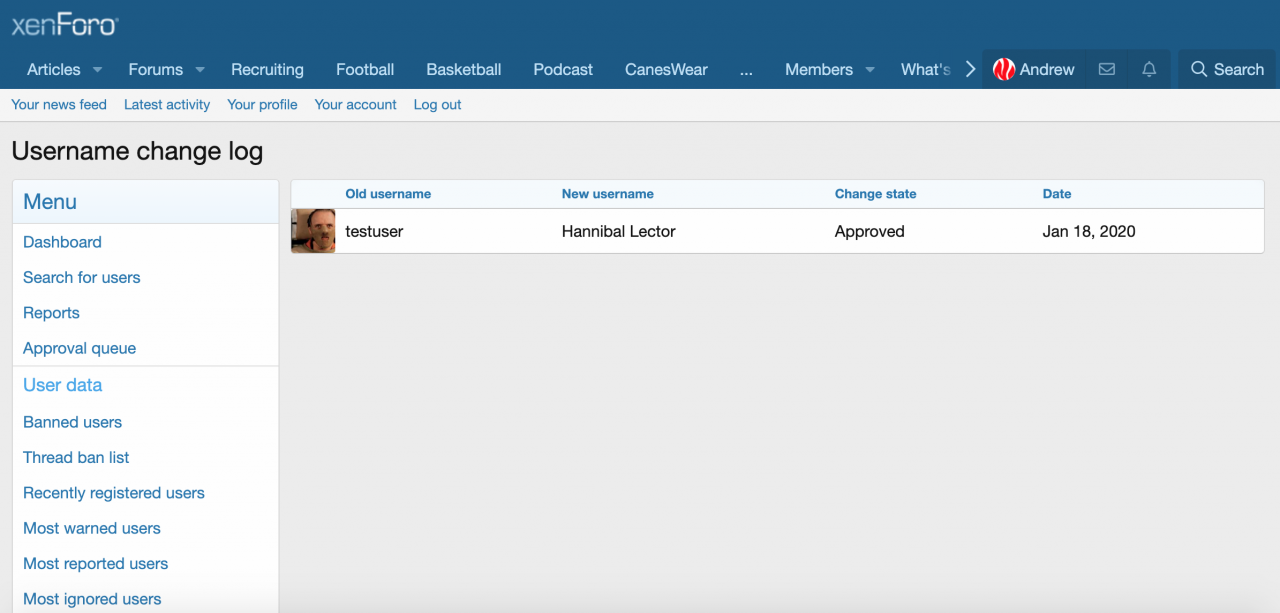Open the alerts bell icon
The width and height of the screenshot is (1280, 613).
pos(1149,69)
